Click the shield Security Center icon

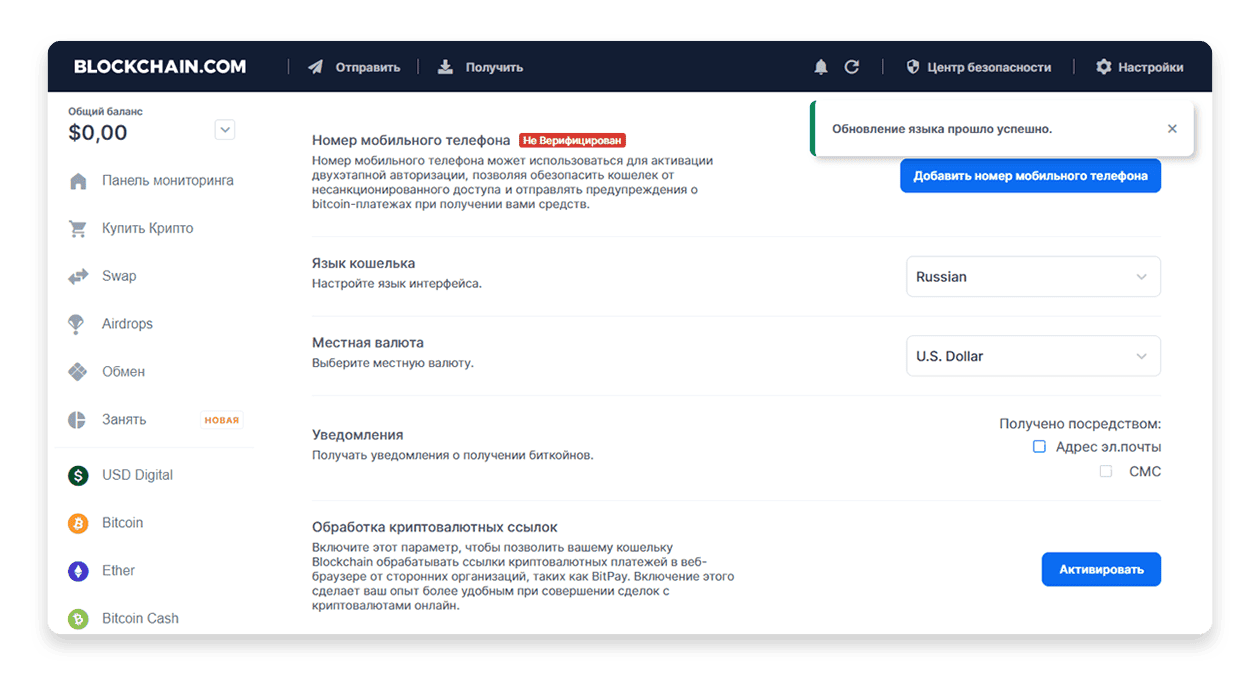913,67
